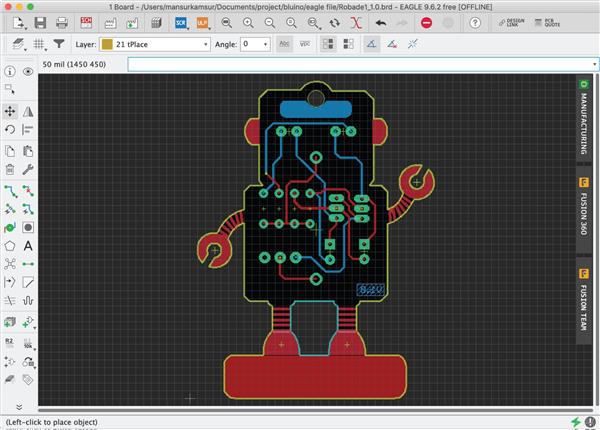Screen dimensions: 600x430
Task: Toggle the grid settings button
Action: click(x=40, y=44)
